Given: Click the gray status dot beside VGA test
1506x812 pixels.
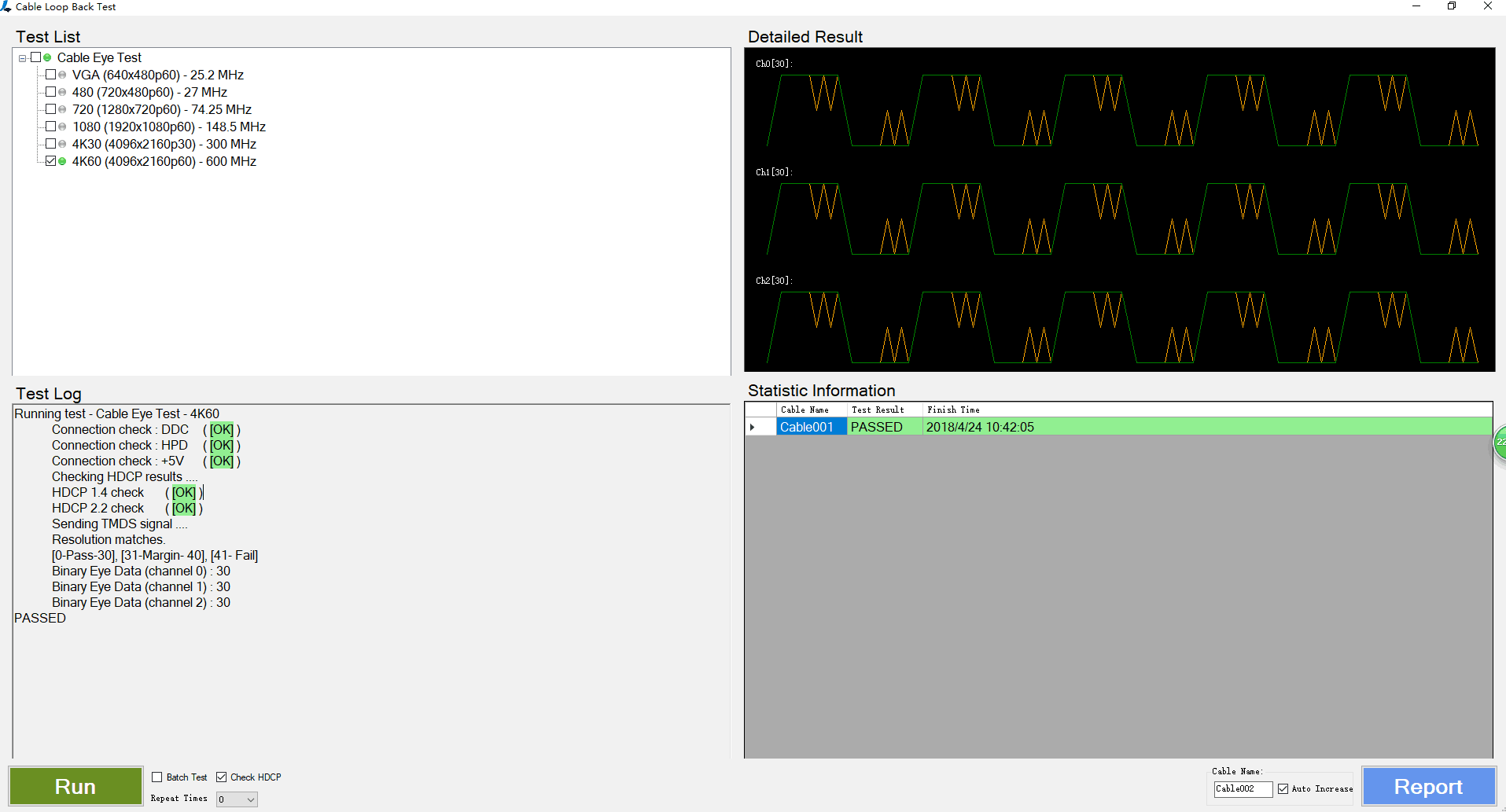Looking at the screenshot, I should pos(62,75).
